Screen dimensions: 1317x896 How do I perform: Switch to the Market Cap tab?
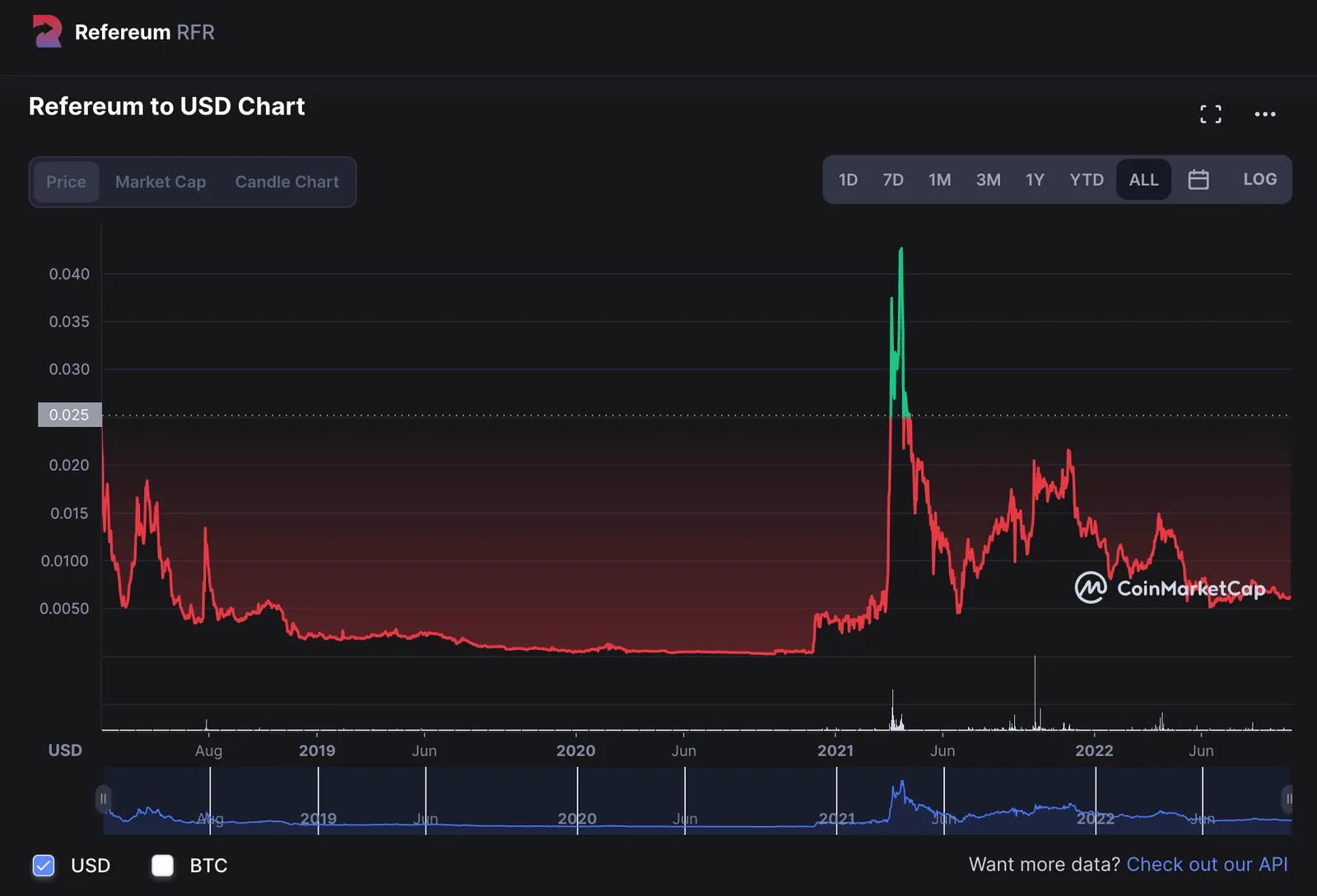tap(161, 182)
